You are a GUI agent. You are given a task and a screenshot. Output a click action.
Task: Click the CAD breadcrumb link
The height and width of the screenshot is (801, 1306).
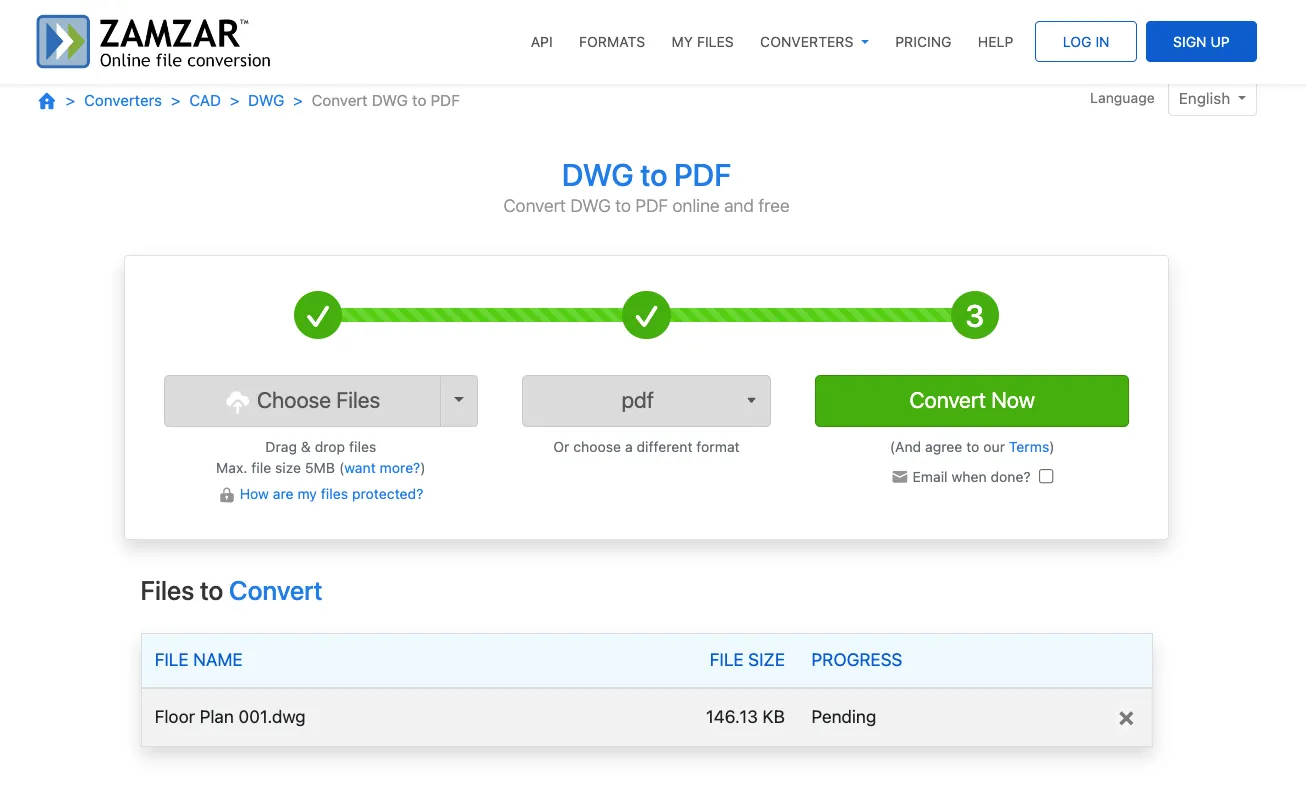(x=205, y=101)
